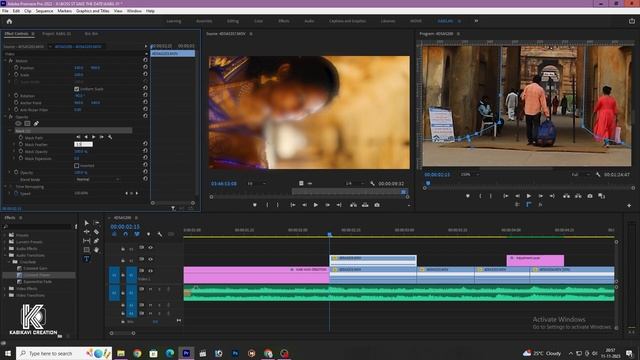Expand Video Effects folder
Viewport: 640px width, 360px height.
point(5,289)
